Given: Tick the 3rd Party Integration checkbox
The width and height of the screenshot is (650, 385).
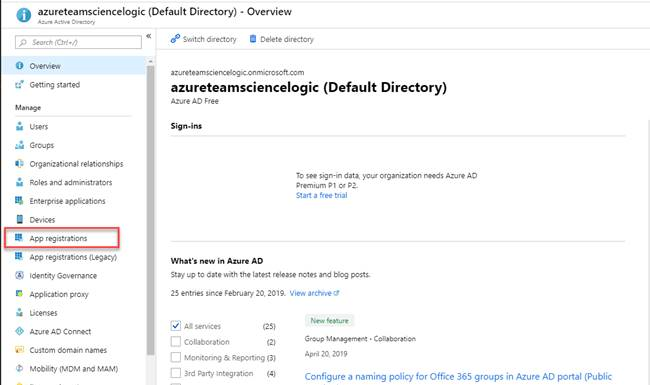Looking at the screenshot, I should (176, 373).
